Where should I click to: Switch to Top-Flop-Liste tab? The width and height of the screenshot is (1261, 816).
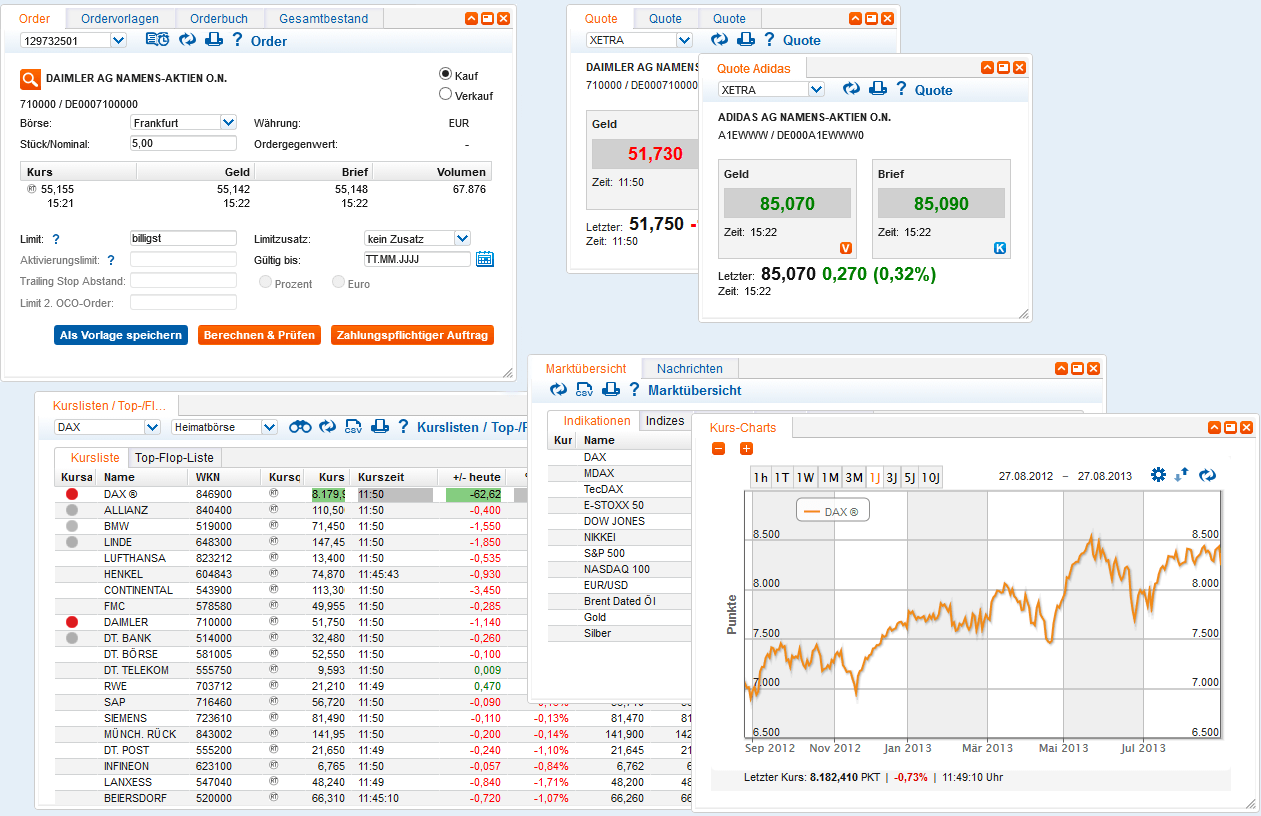175,458
